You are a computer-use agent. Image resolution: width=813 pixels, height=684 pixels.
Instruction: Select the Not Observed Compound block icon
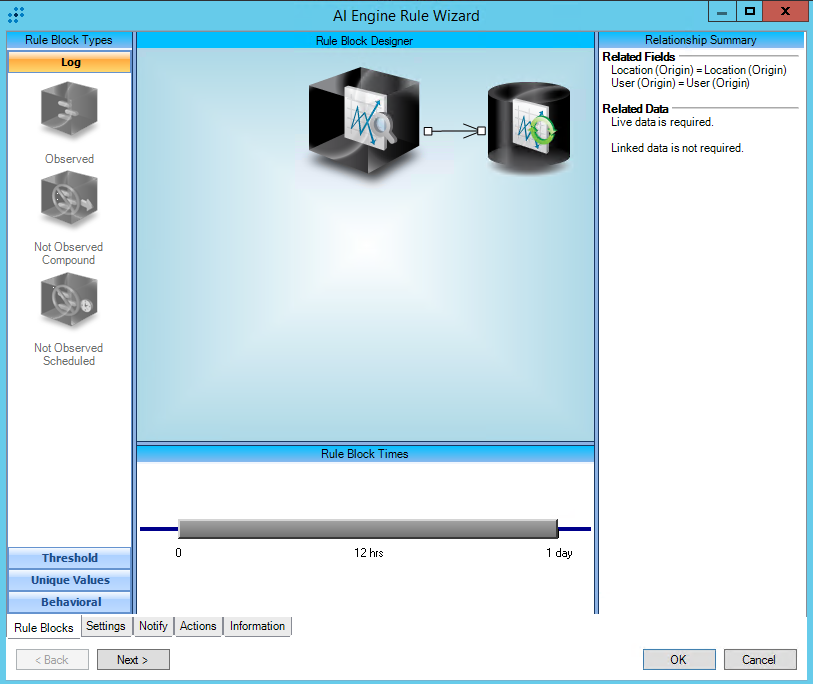[x=69, y=200]
